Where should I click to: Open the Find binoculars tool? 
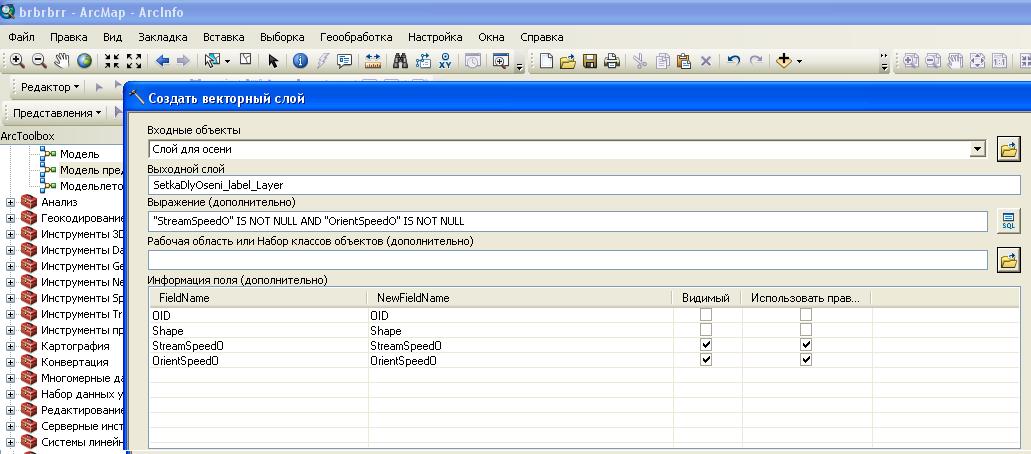400,61
